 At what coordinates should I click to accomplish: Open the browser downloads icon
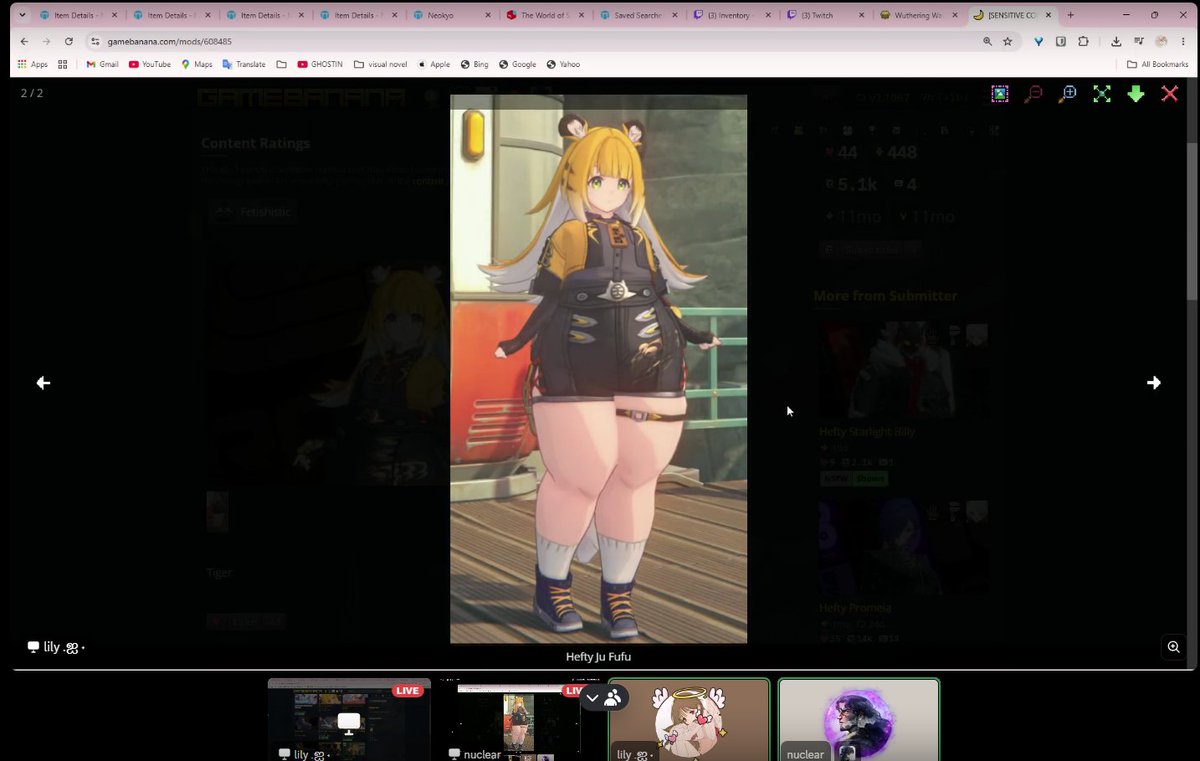point(1116,41)
